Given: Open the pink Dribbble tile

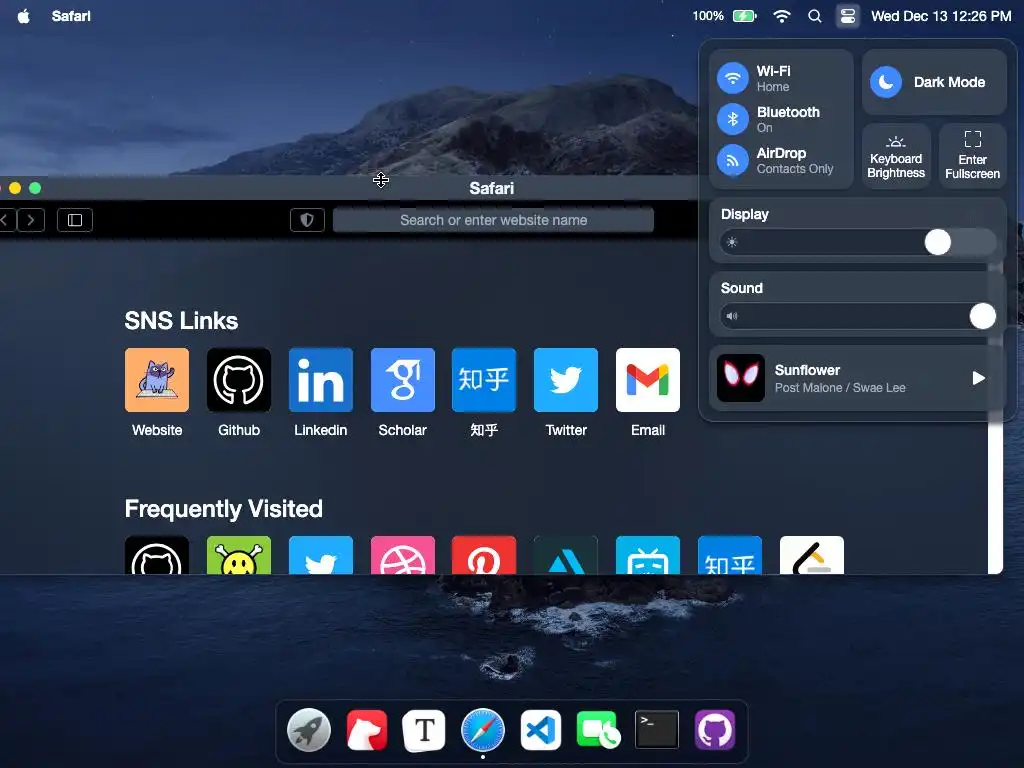Looking at the screenshot, I should click(402, 556).
